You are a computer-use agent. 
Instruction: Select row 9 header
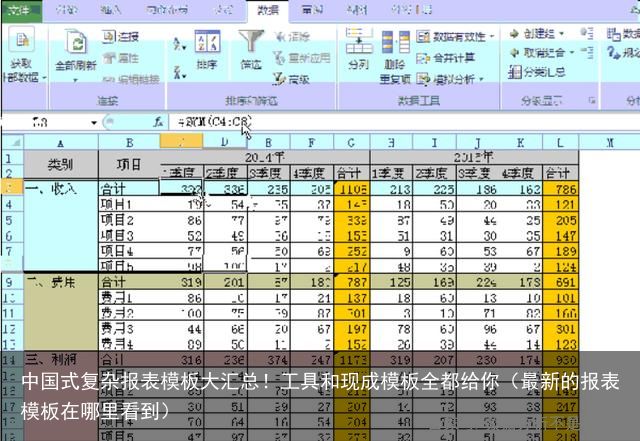(12, 282)
